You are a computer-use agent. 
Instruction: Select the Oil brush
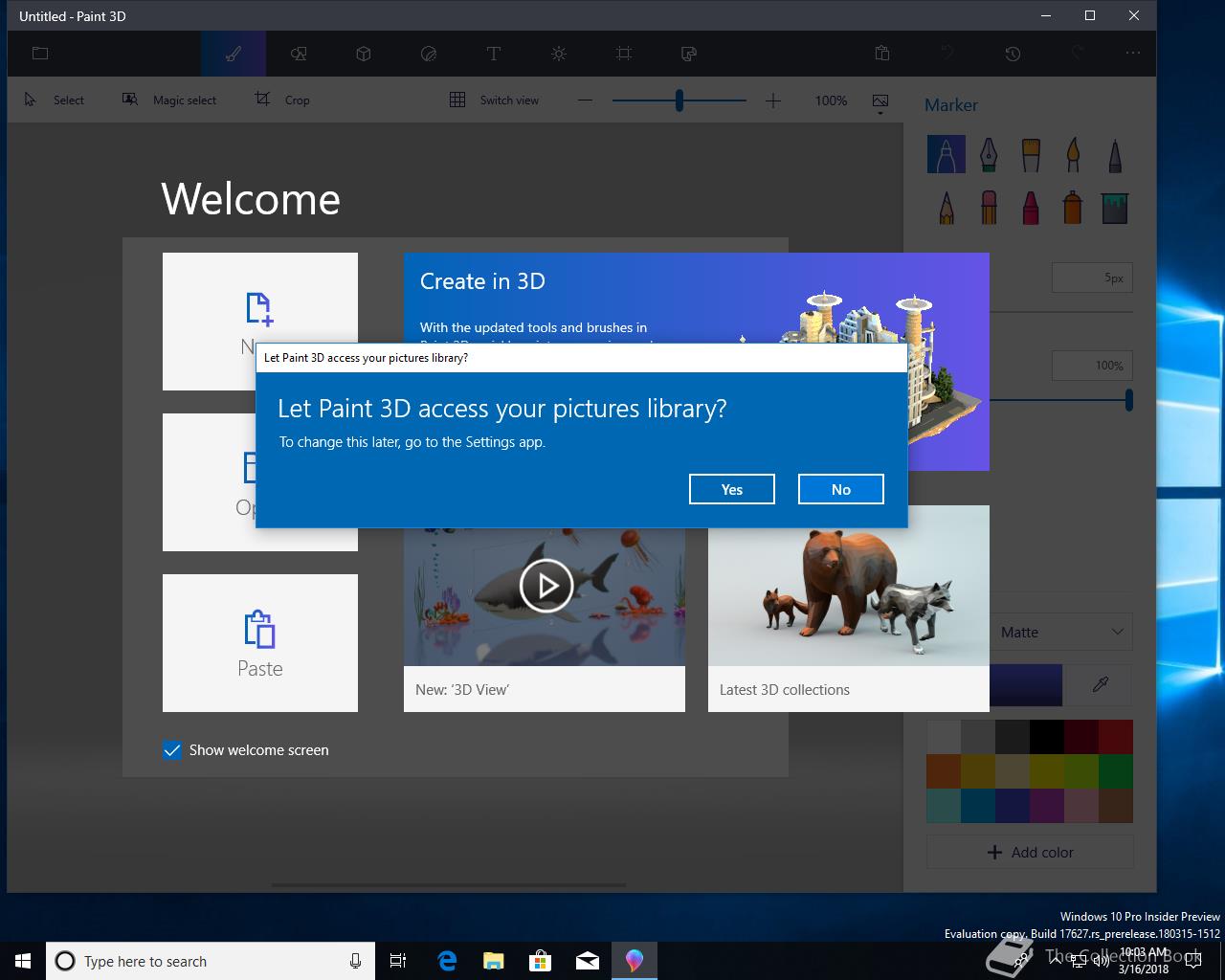(x=1031, y=154)
